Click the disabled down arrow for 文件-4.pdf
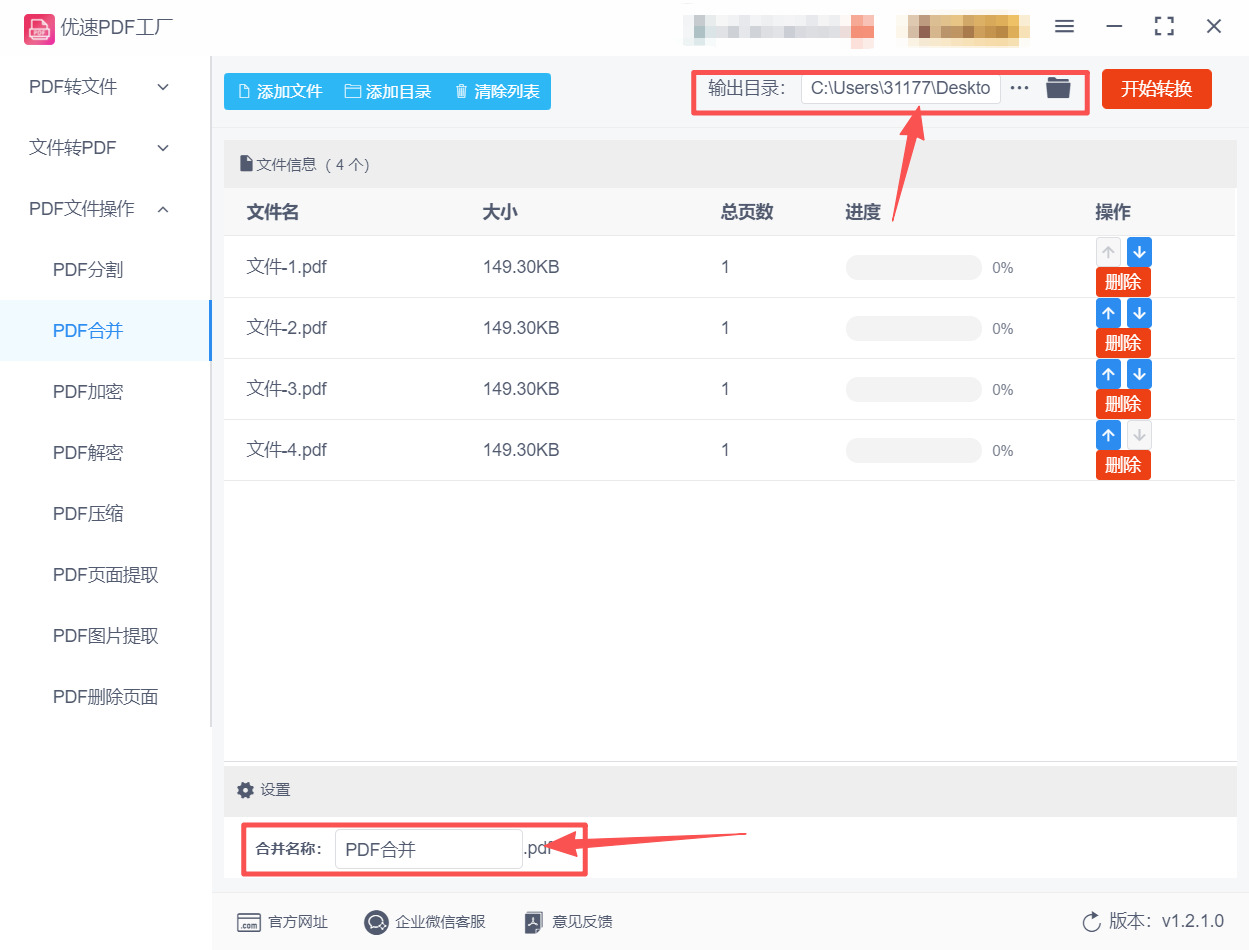 1139,435
